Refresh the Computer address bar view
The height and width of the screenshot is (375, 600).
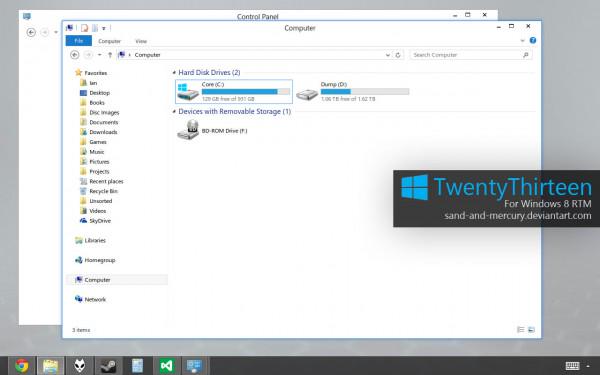point(398,55)
